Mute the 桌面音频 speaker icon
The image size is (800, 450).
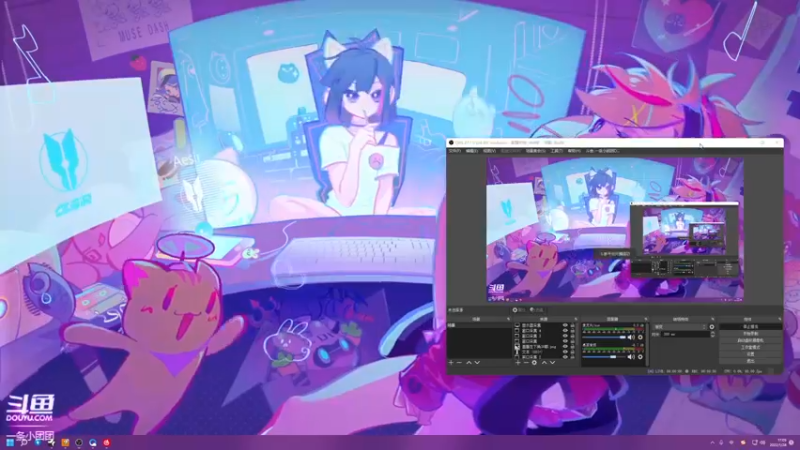[x=631, y=357]
